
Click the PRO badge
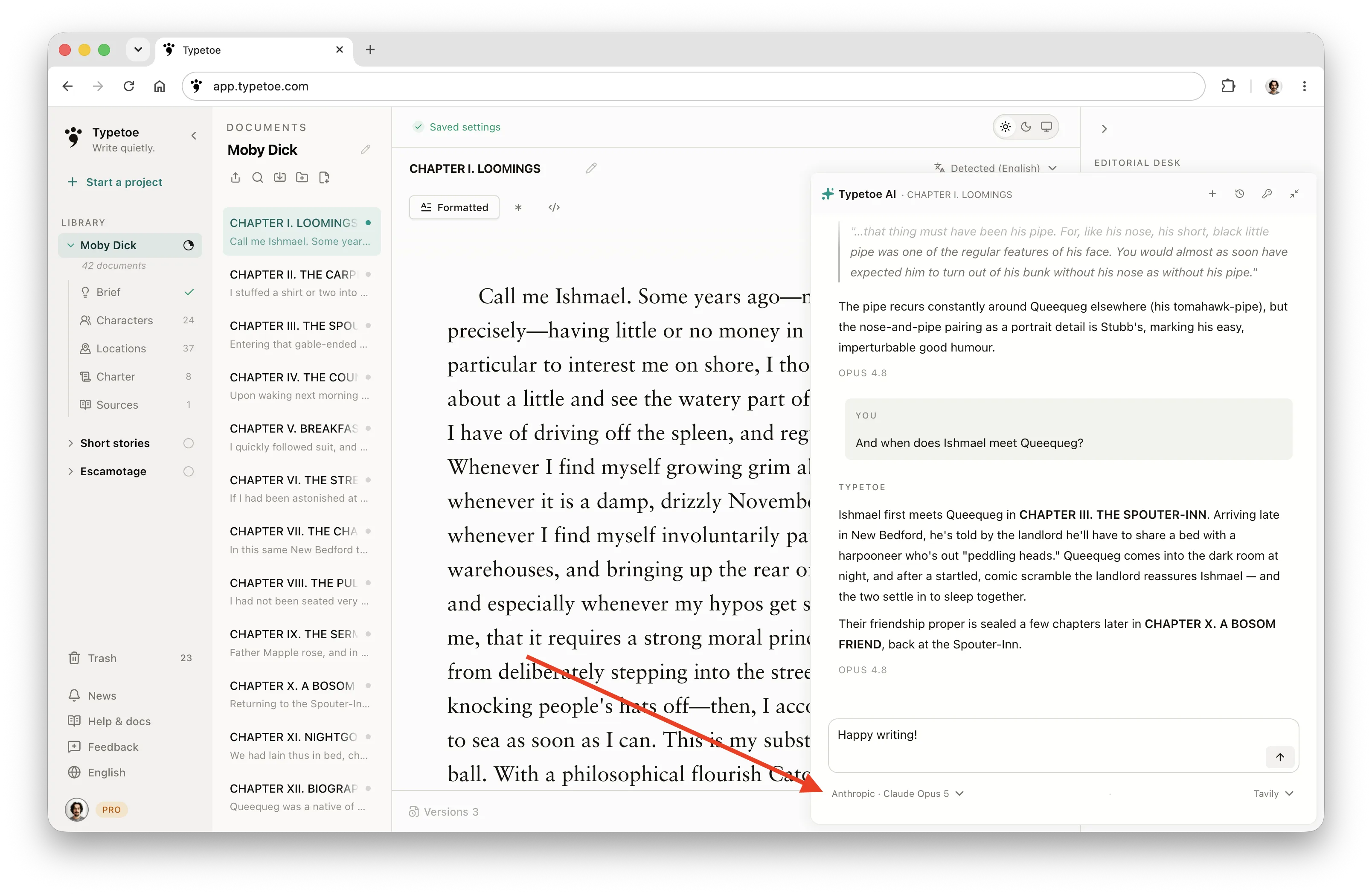pos(112,810)
